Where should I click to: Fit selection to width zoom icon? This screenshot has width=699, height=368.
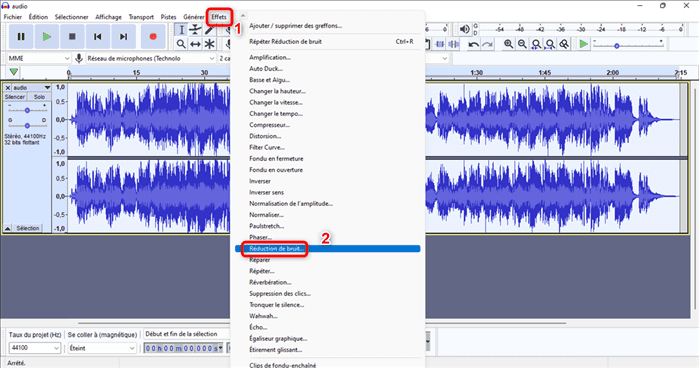point(536,44)
